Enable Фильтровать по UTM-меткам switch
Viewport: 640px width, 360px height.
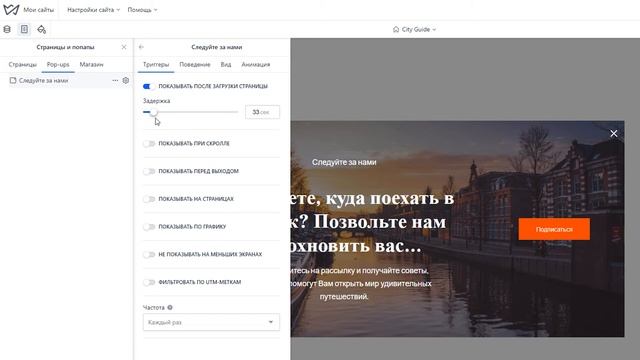click(x=149, y=282)
